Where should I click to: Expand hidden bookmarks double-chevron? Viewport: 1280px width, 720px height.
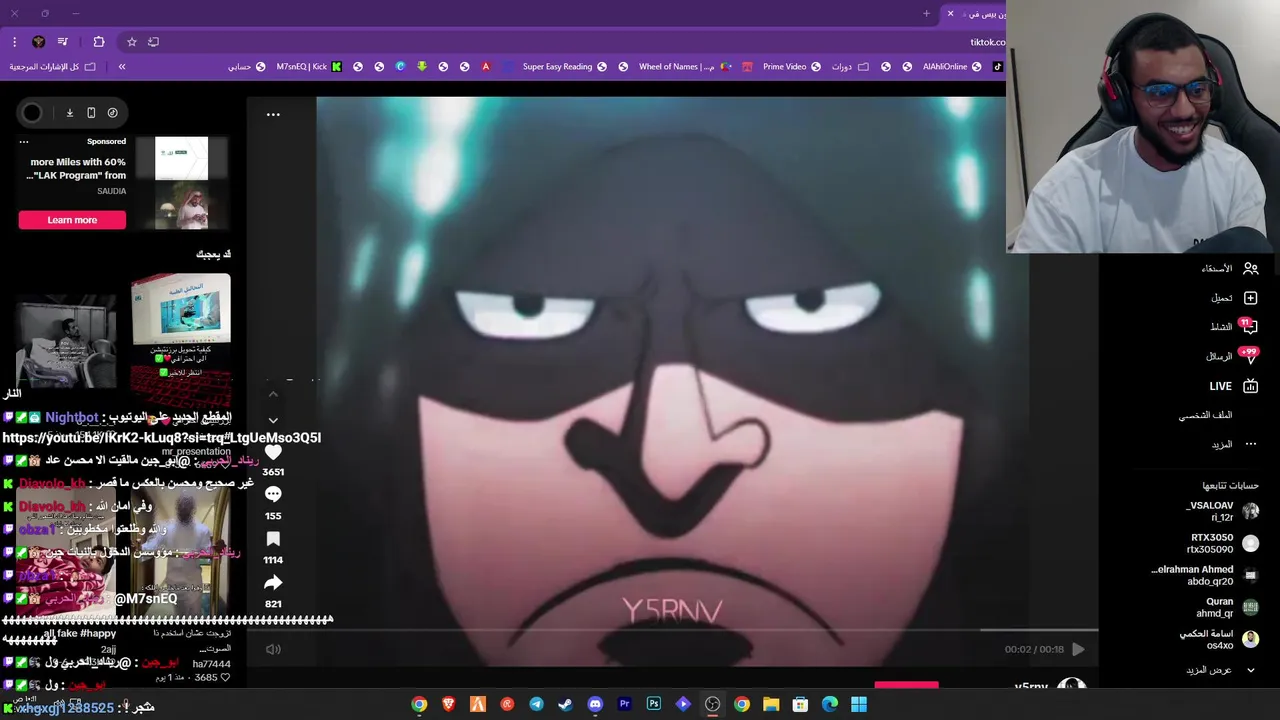122,67
